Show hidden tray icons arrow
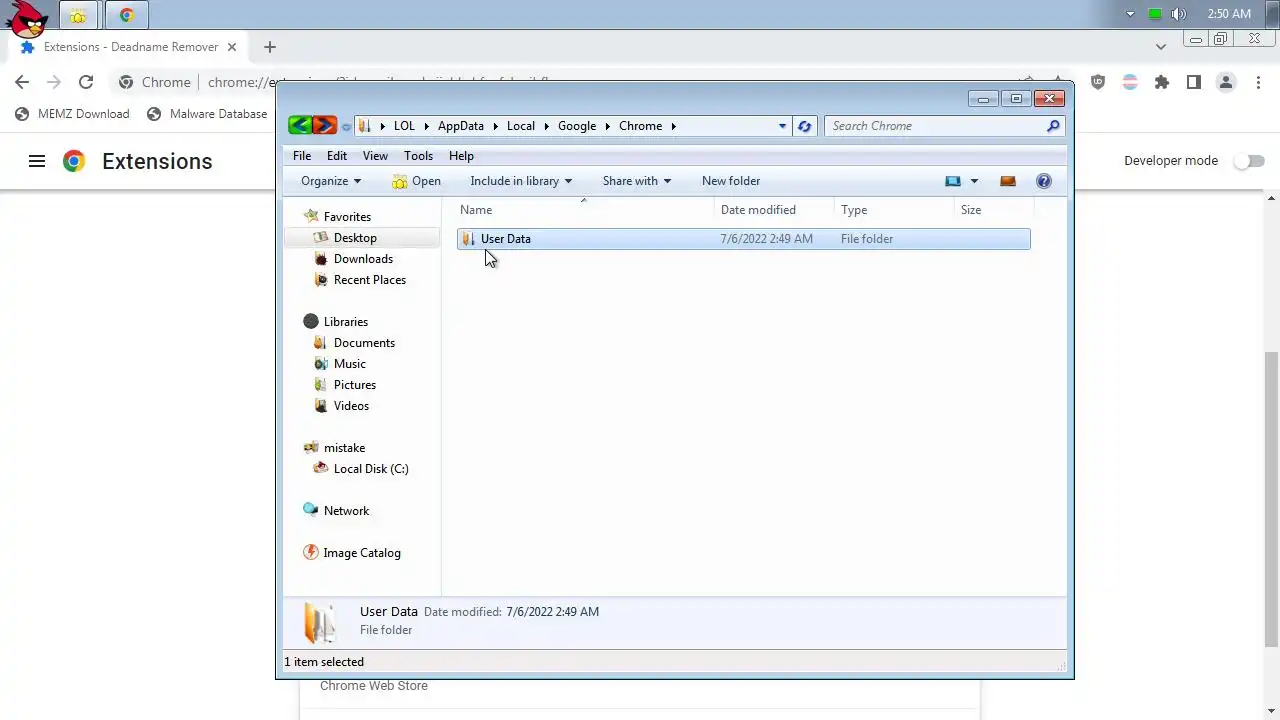1280x720 pixels. coord(1131,14)
